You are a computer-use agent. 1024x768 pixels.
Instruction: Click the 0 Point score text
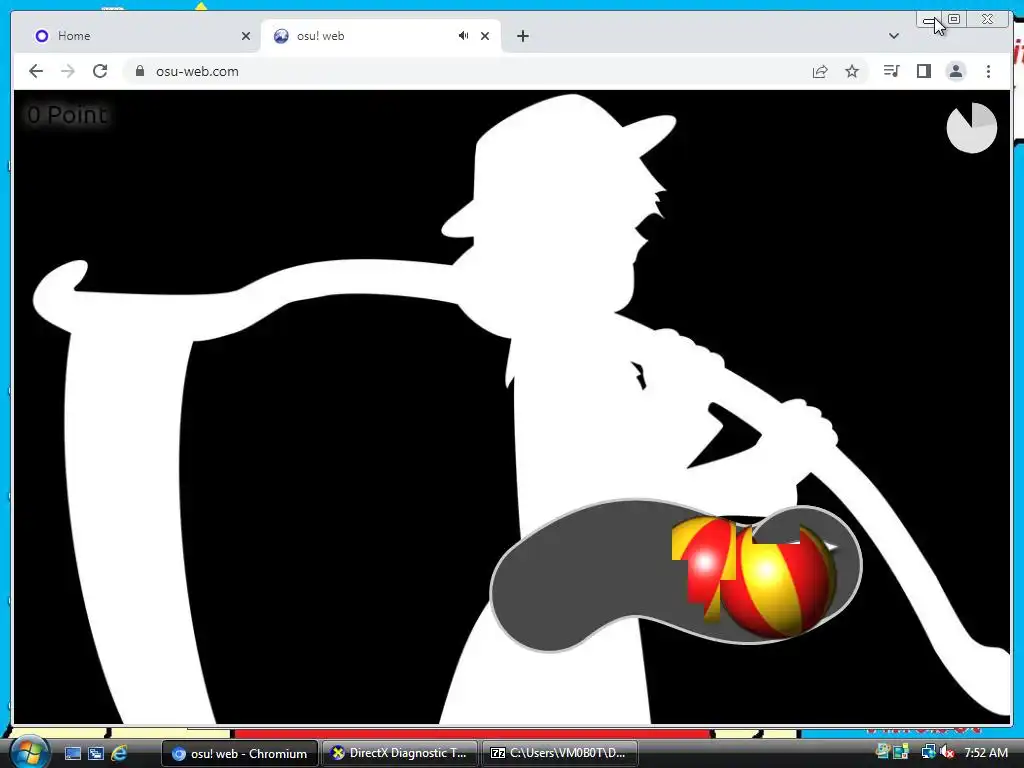click(x=67, y=115)
